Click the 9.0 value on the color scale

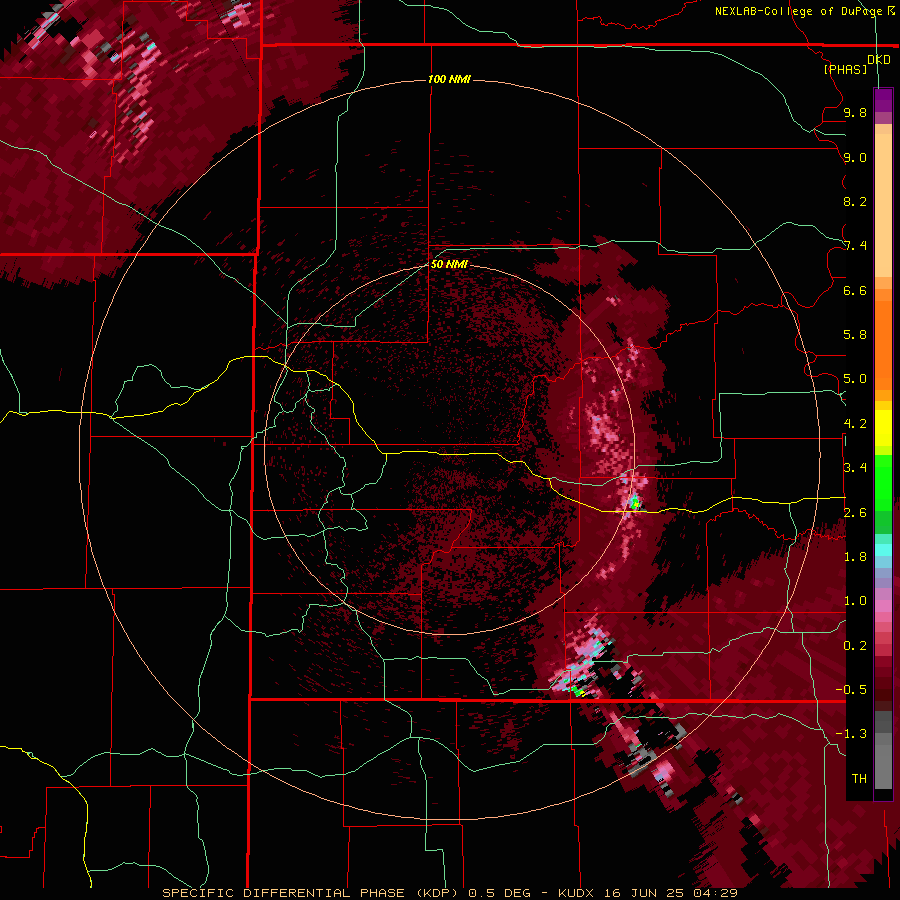coord(855,157)
